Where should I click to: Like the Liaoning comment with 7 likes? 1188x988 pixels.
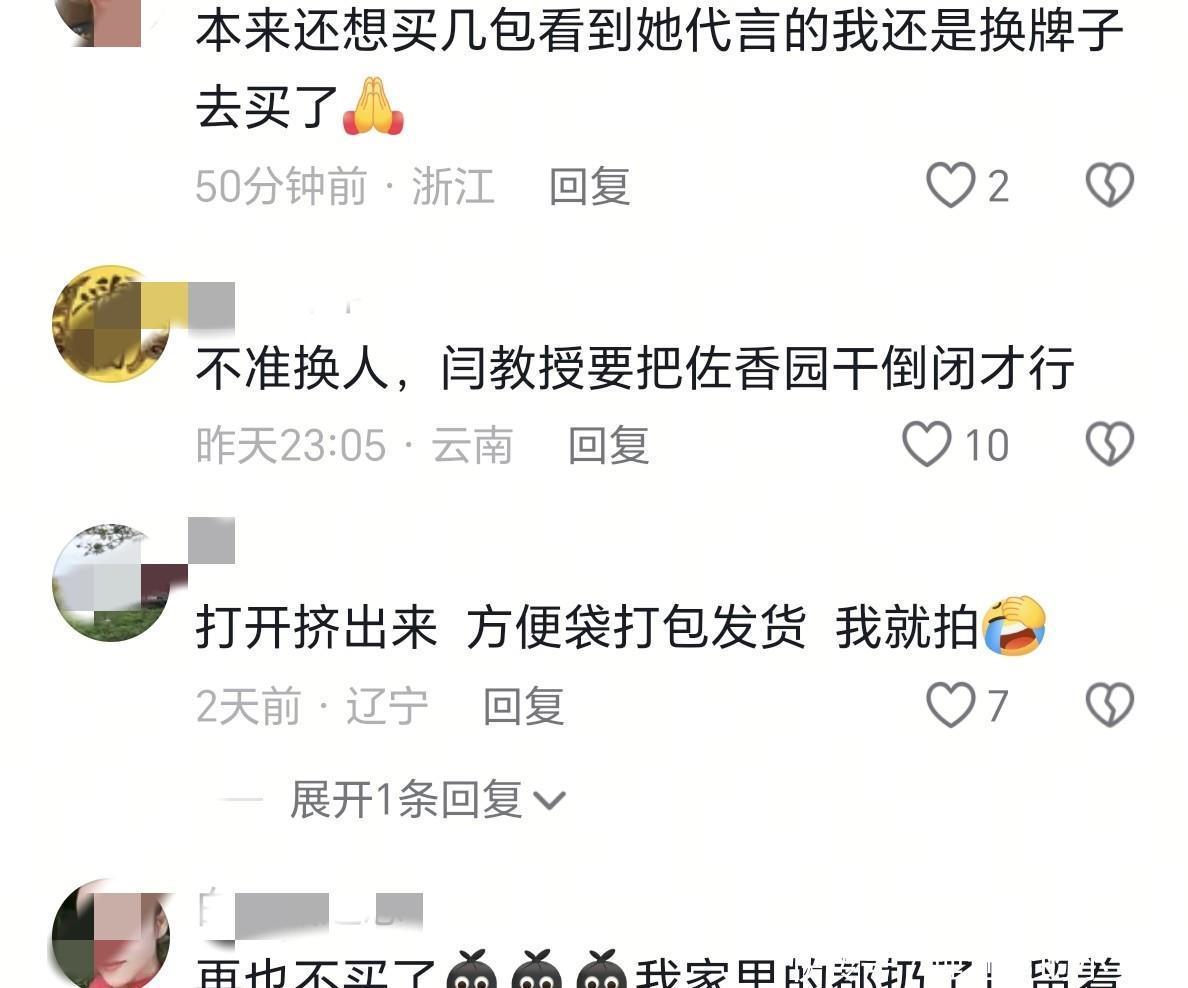tap(951, 705)
